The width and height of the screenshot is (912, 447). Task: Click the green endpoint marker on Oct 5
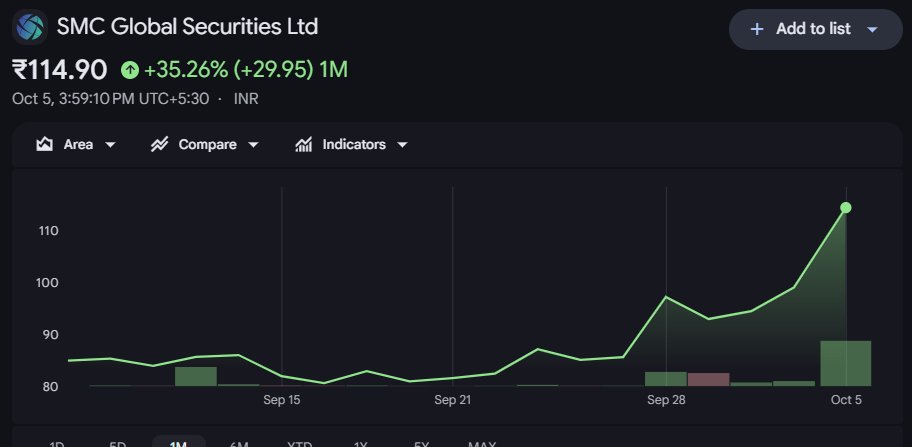[x=846, y=208]
